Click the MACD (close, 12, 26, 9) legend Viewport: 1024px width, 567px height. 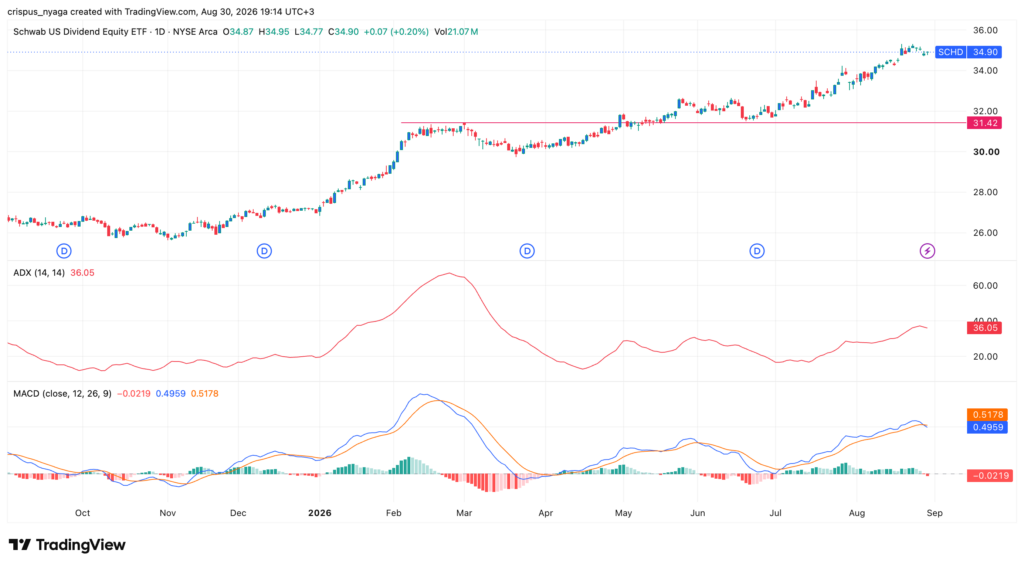click(x=62, y=394)
